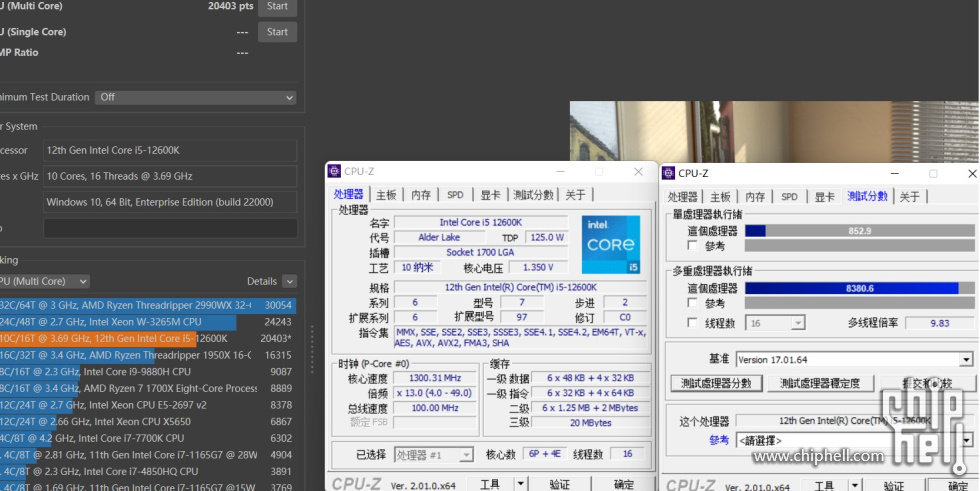
Task: Select the Intel Xeon CPU X5650 row
Action: click(x=148, y=422)
